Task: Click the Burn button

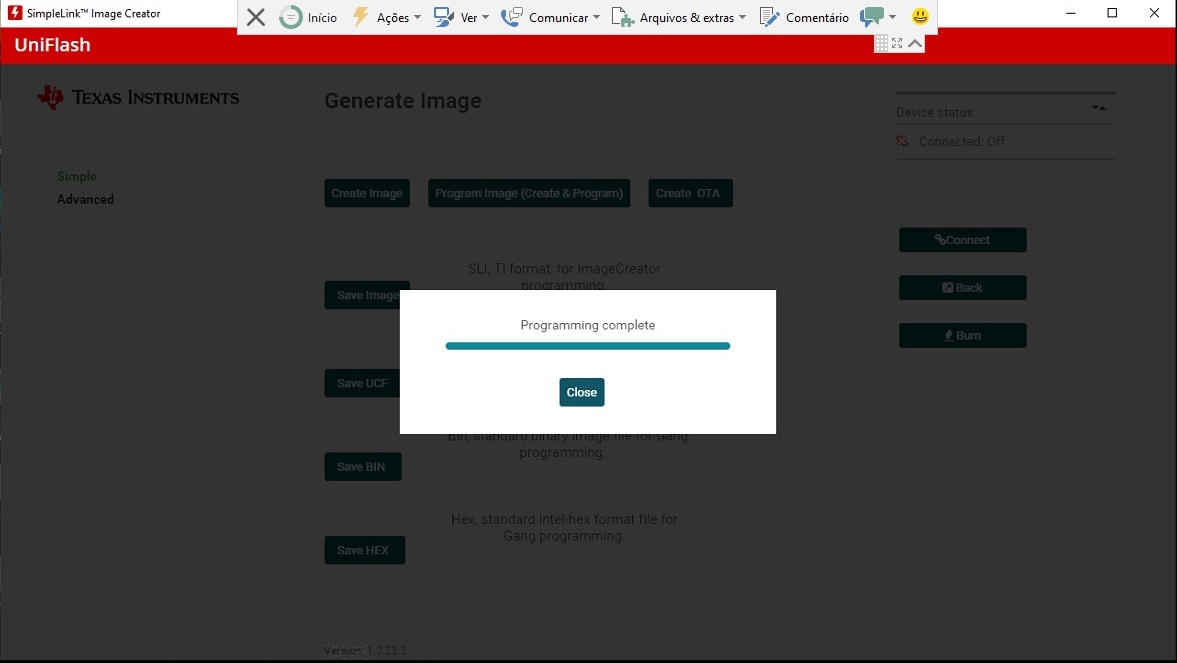Action: pos(962,335)
